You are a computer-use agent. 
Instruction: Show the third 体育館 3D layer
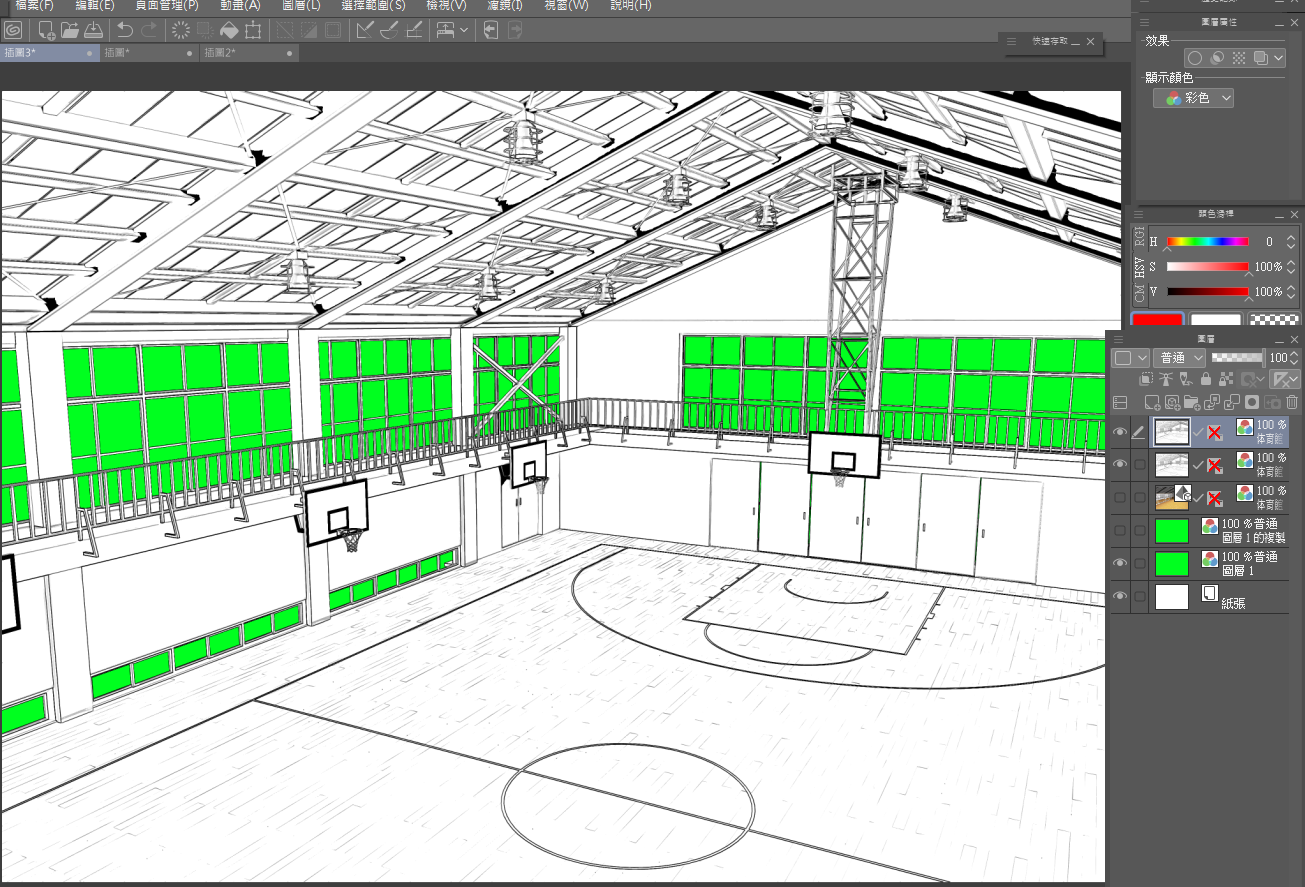click(1120, 497)
